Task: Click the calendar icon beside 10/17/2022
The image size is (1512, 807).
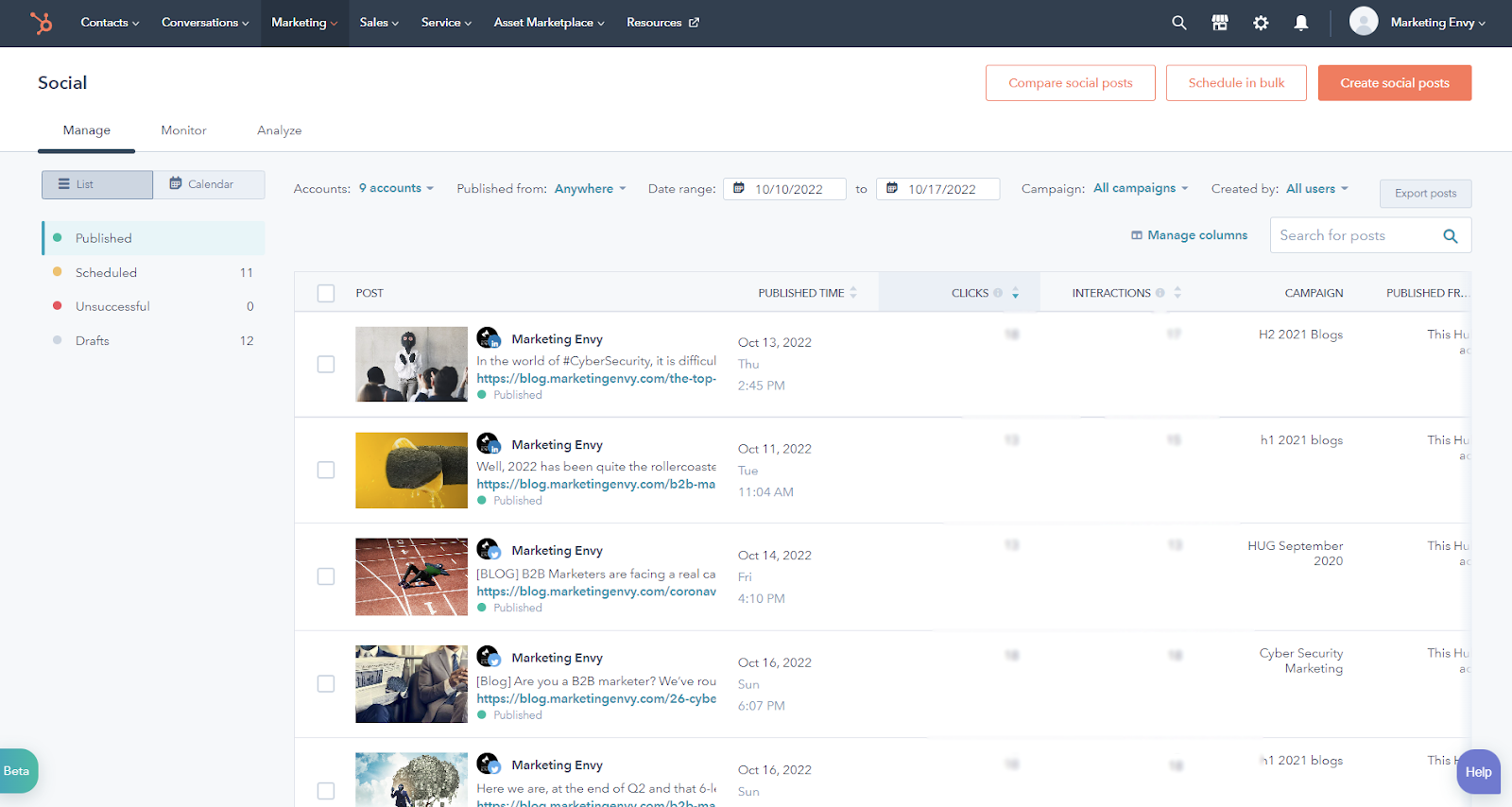Action: [892, 188]
